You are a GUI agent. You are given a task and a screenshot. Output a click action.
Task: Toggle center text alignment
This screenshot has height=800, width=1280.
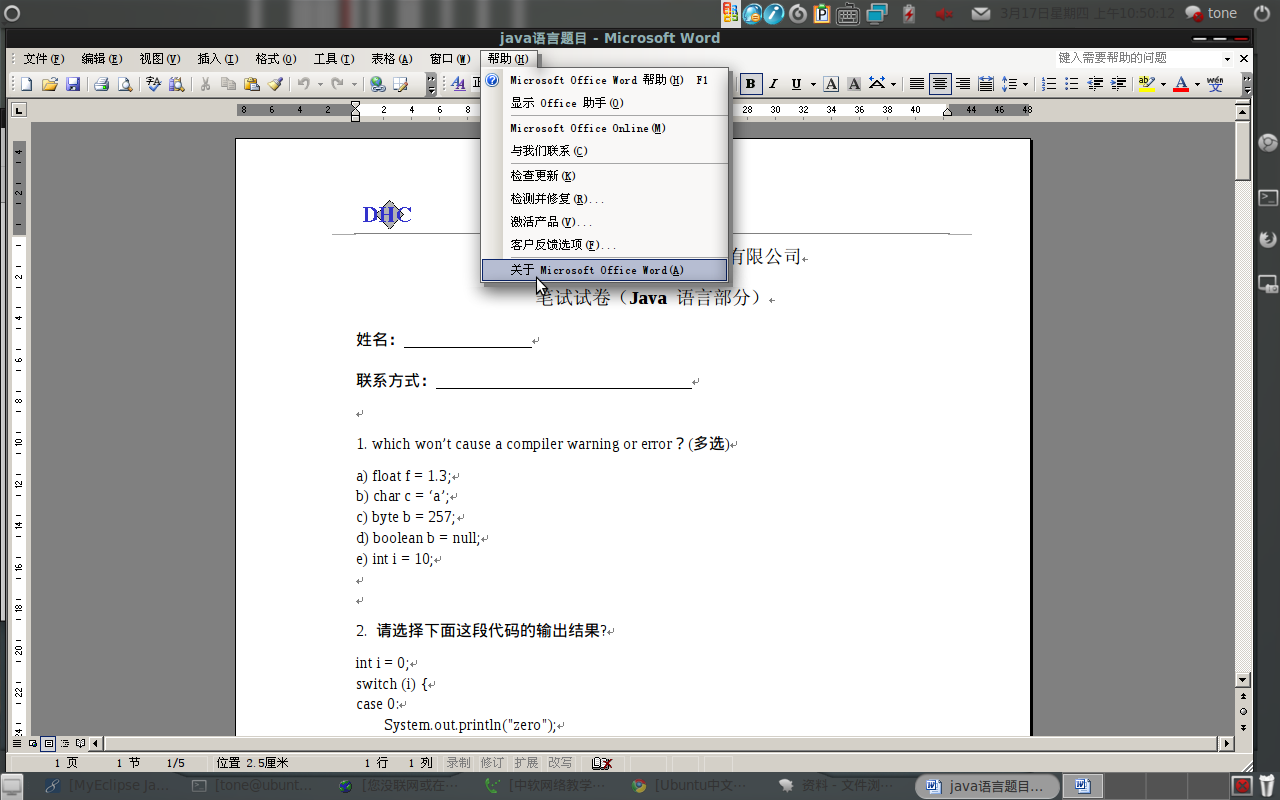click(939, 85)
